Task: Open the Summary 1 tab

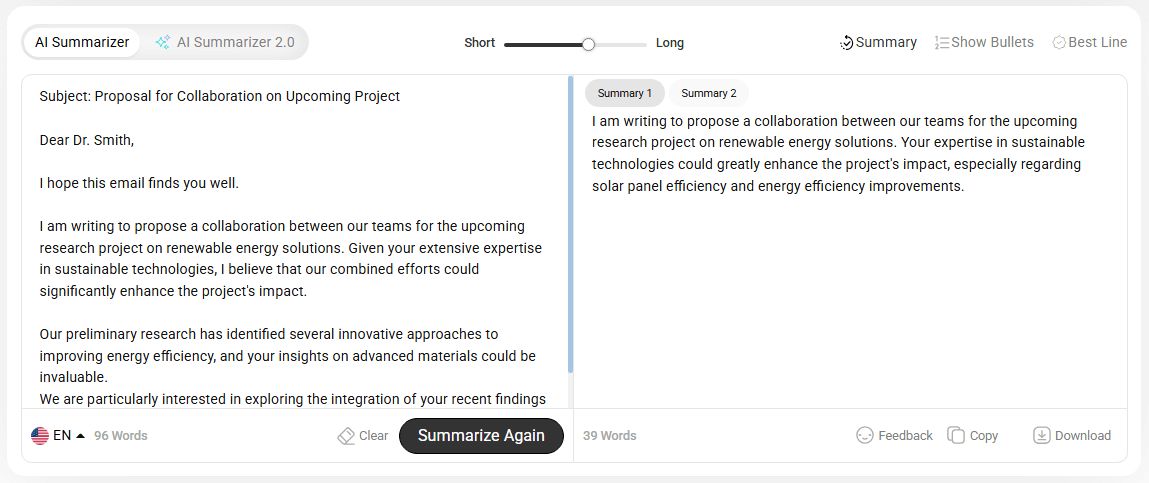Action: click(x=625, y=93)
